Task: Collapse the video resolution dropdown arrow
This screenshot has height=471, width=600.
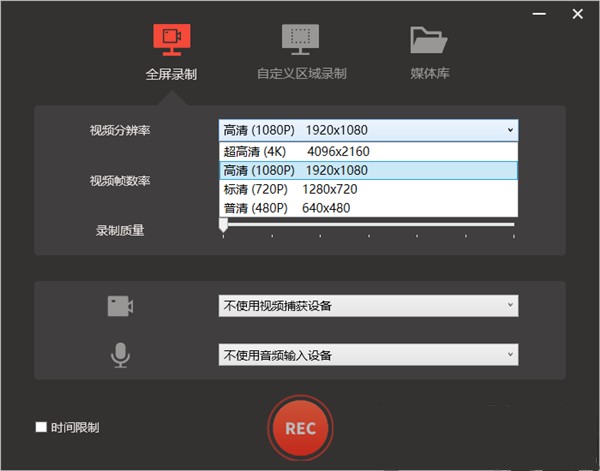Action: point(510,130)
